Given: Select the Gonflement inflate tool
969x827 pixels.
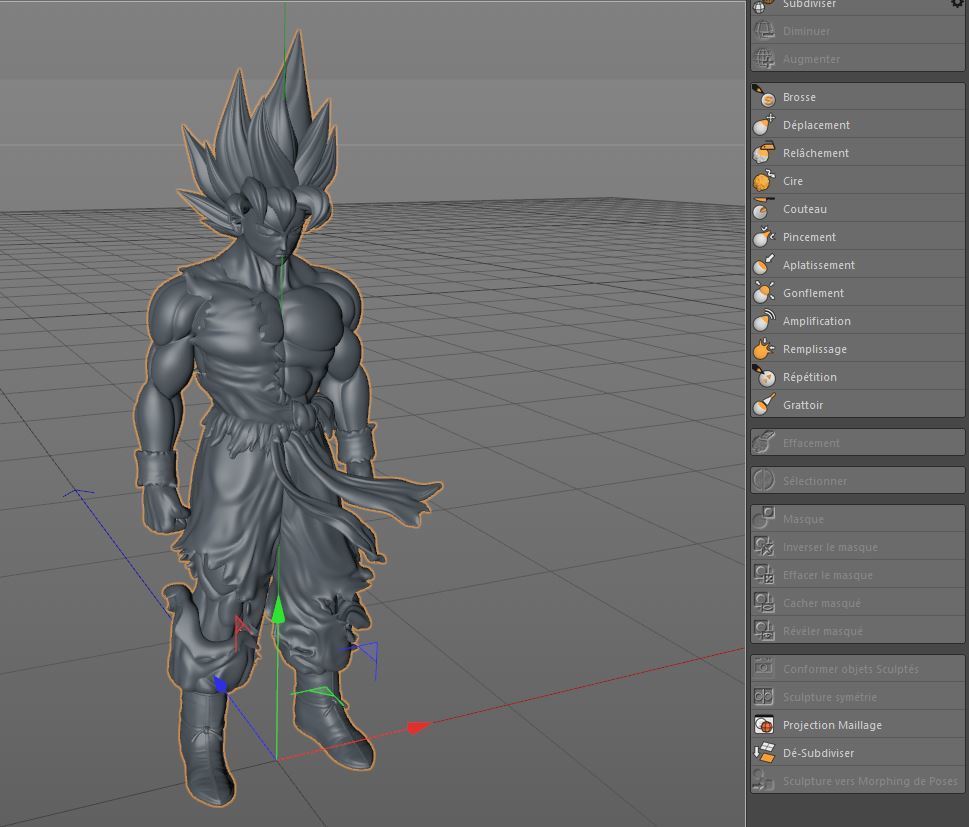Looking at the screenshot, I should [857, 293].
